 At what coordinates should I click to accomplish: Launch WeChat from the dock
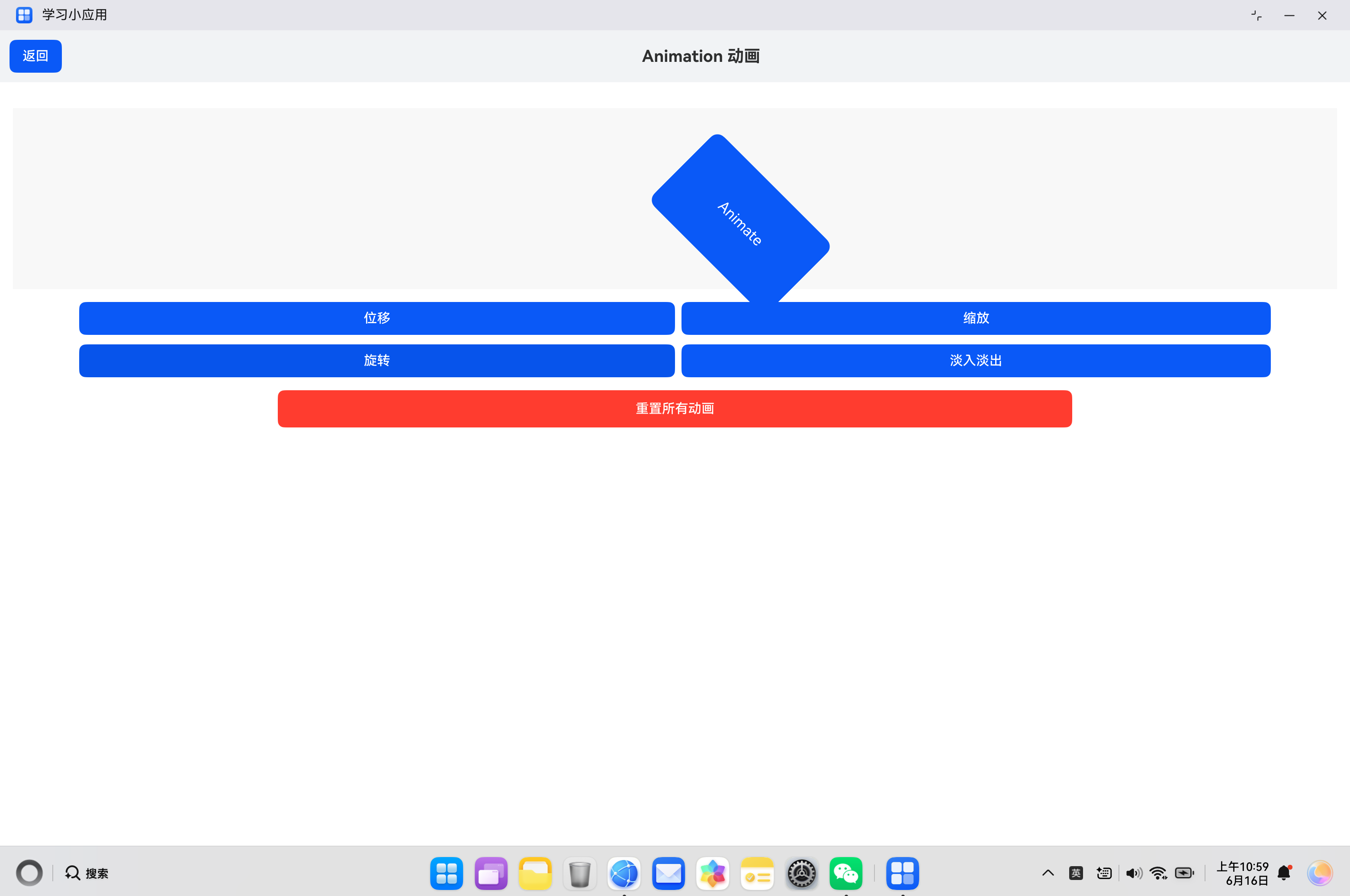(846, 873)
